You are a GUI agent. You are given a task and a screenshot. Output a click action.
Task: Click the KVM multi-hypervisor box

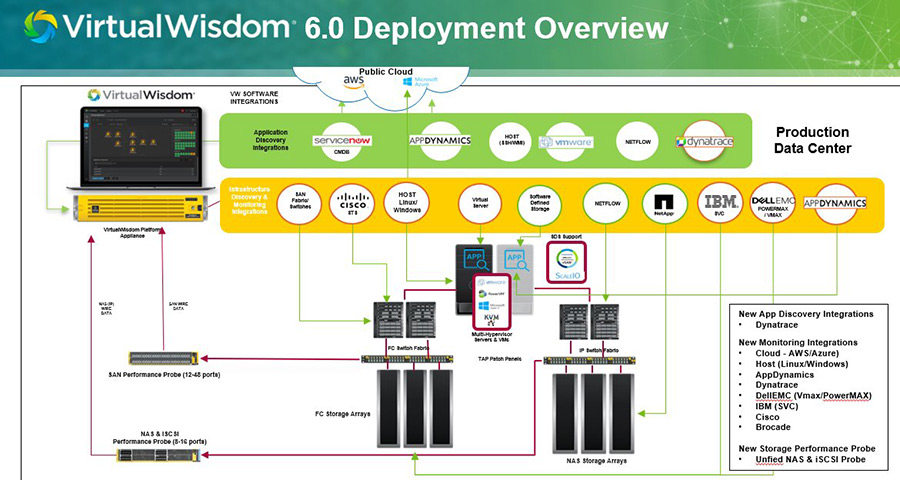[491, 303]
